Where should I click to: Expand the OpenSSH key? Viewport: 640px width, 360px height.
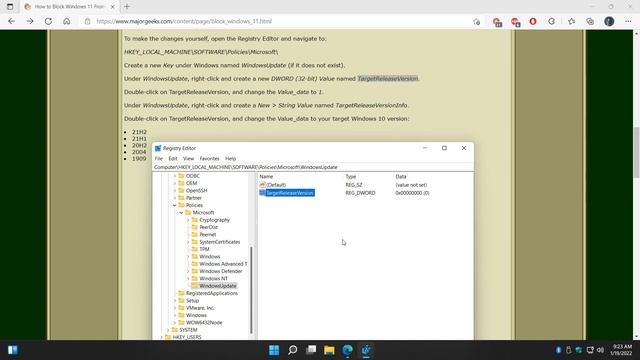pos(175,191)
